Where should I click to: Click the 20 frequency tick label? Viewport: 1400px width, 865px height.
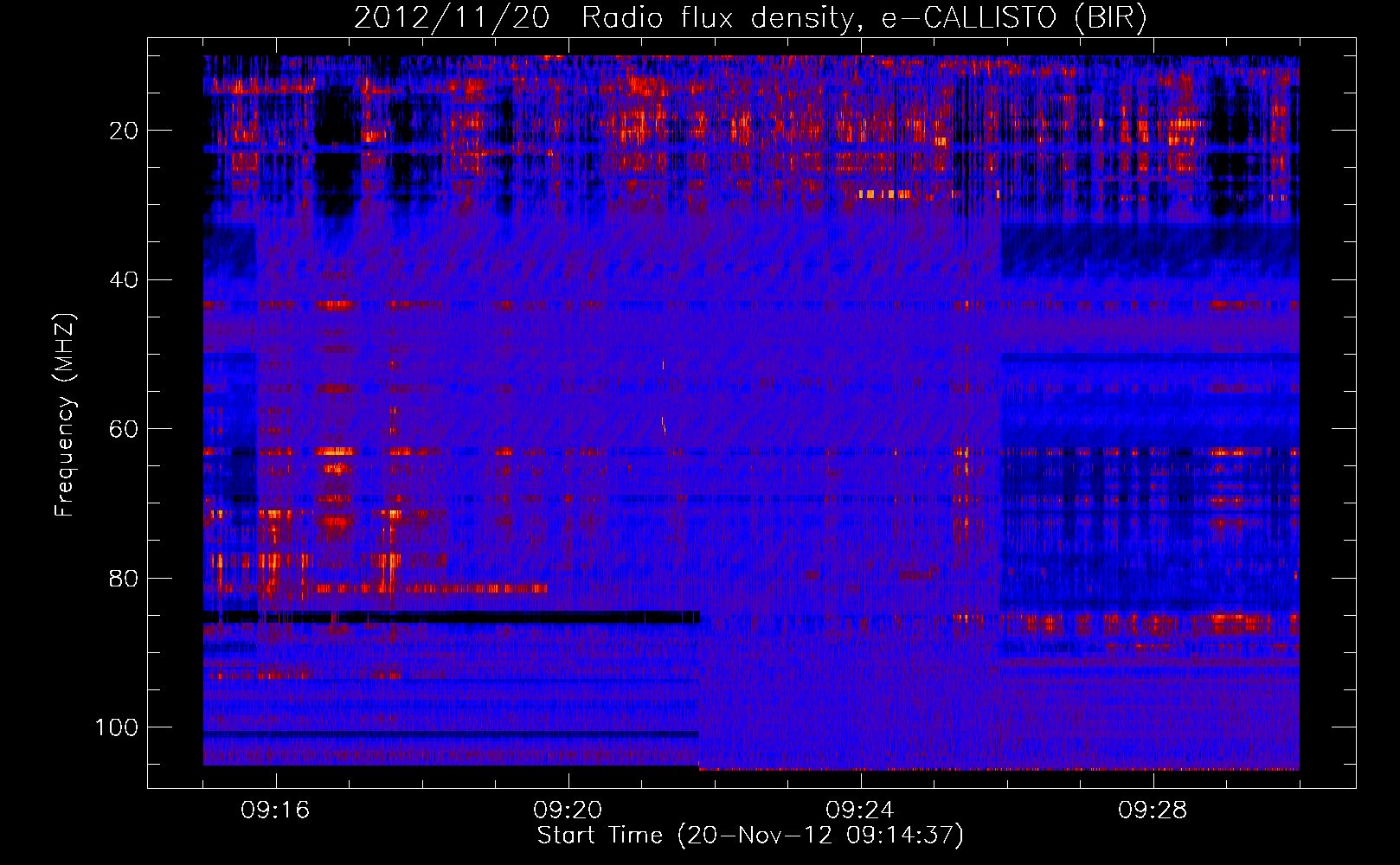[x=125, y=131]
